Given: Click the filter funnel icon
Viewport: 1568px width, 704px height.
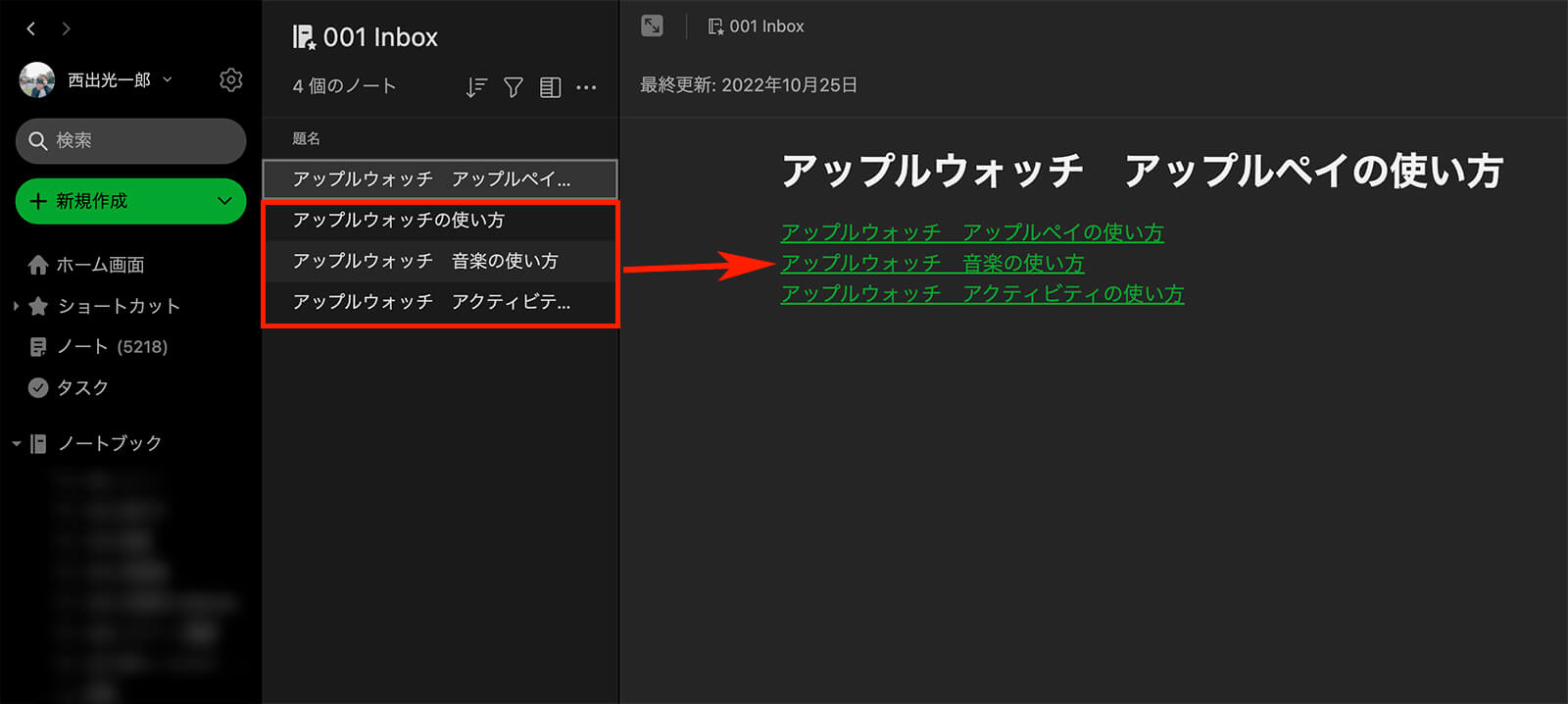Looking at the screenshot, I should coord(513,87).
